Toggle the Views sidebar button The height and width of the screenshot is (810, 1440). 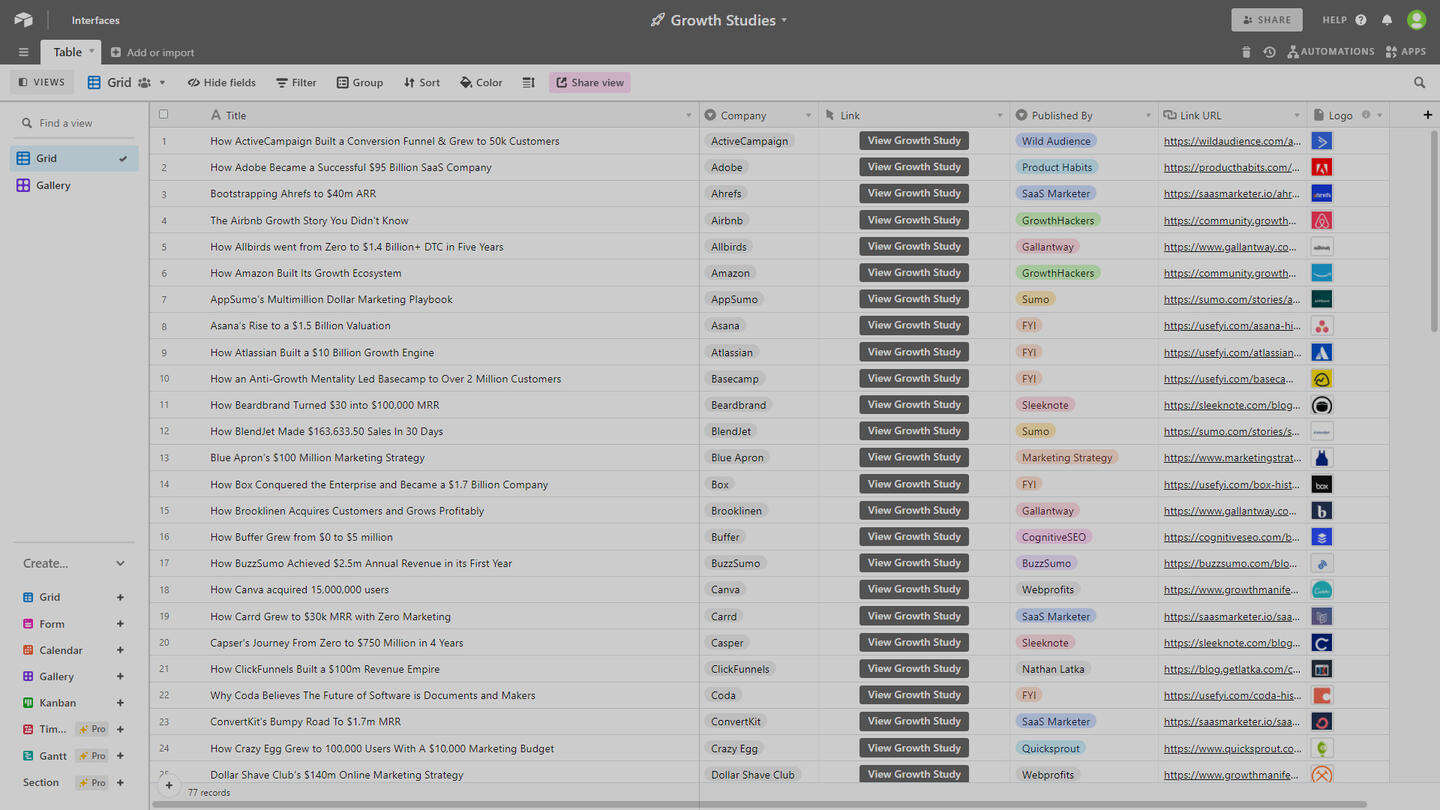42,83
